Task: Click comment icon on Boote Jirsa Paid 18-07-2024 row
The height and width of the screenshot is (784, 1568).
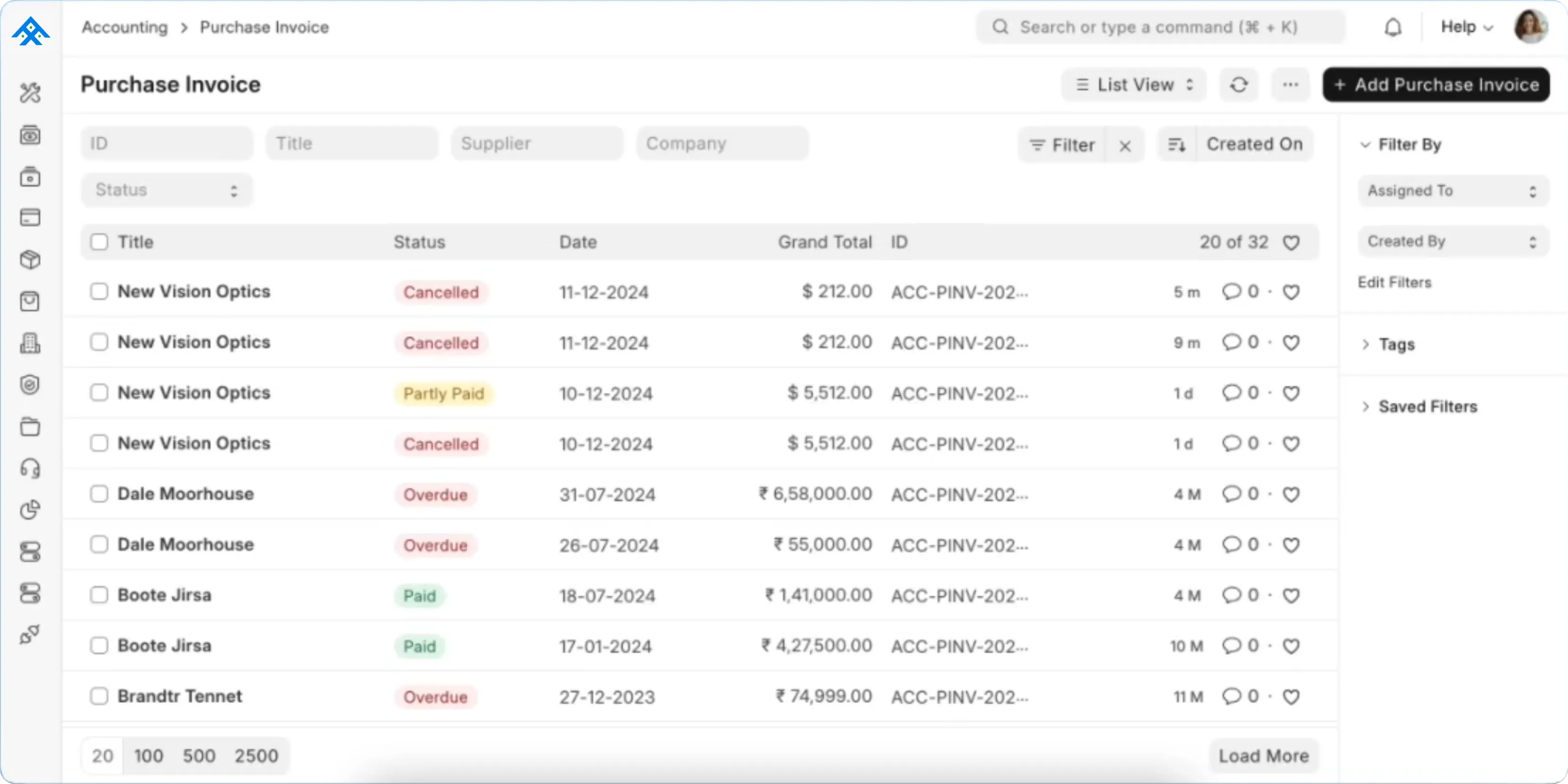Action: point(1232,595)
